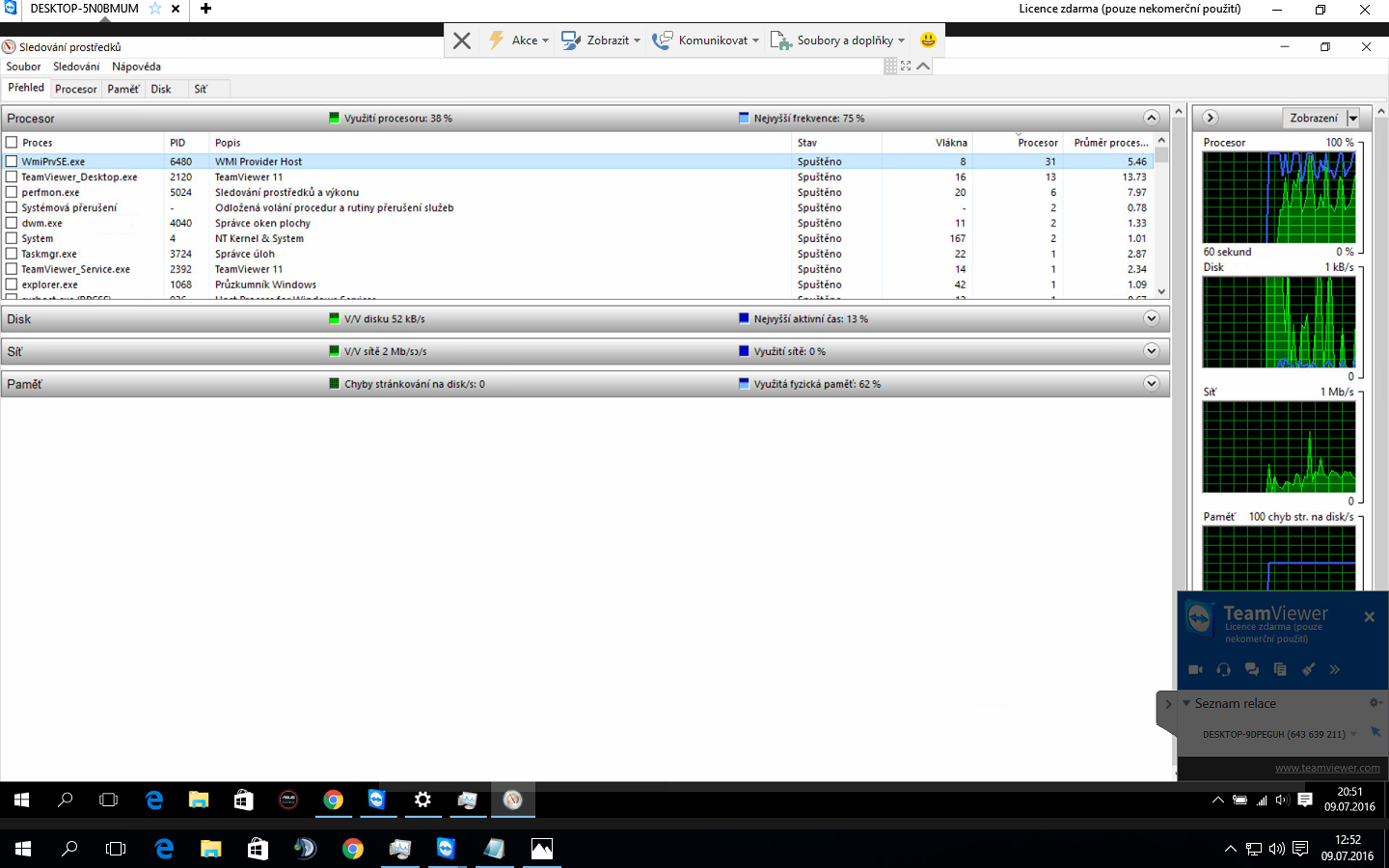Click the Síť network graph
This screenshot has height=868, width=1389.
(x=1279, y=447)
